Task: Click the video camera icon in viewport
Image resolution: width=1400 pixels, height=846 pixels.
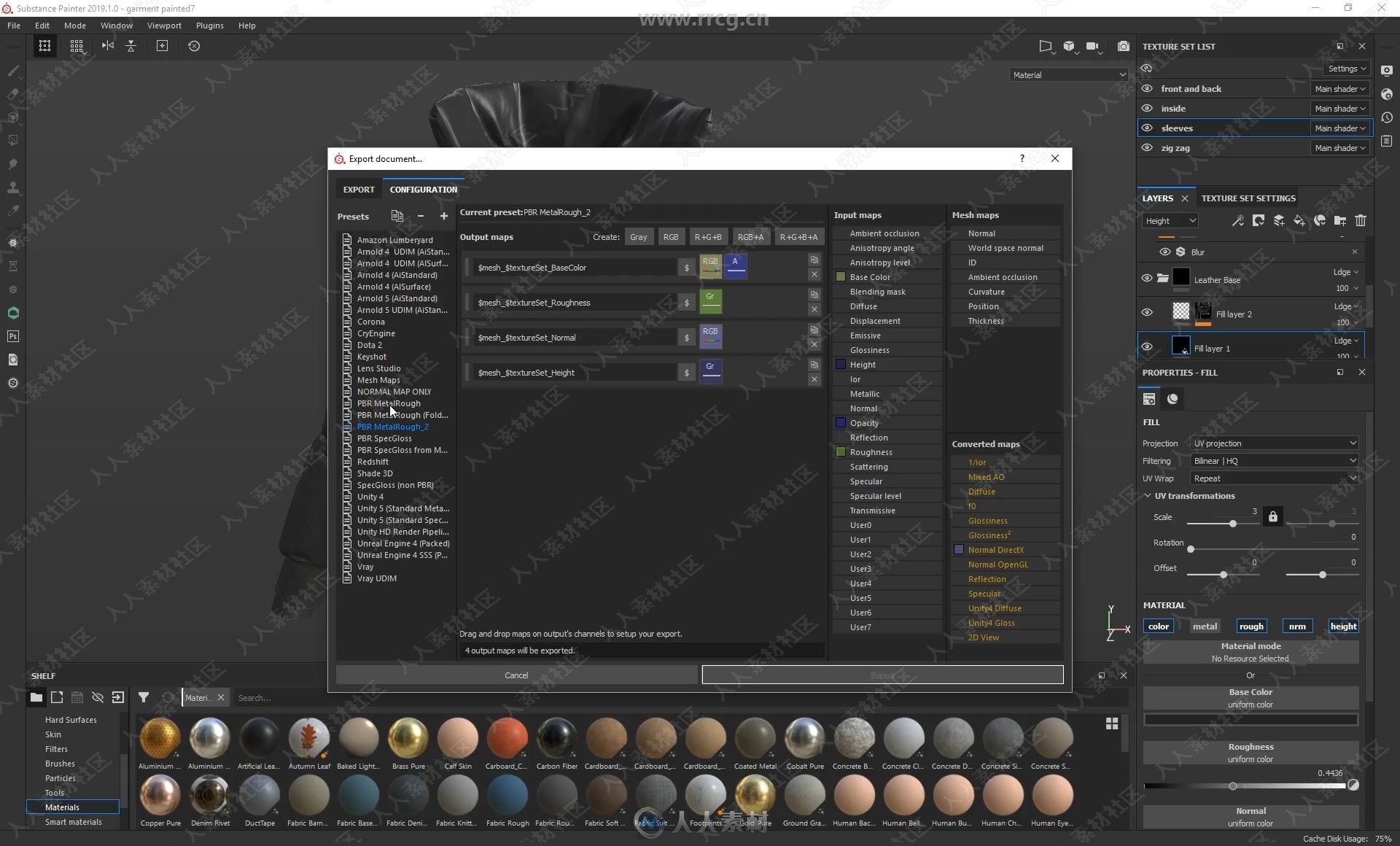Action: pos(1092,46)
